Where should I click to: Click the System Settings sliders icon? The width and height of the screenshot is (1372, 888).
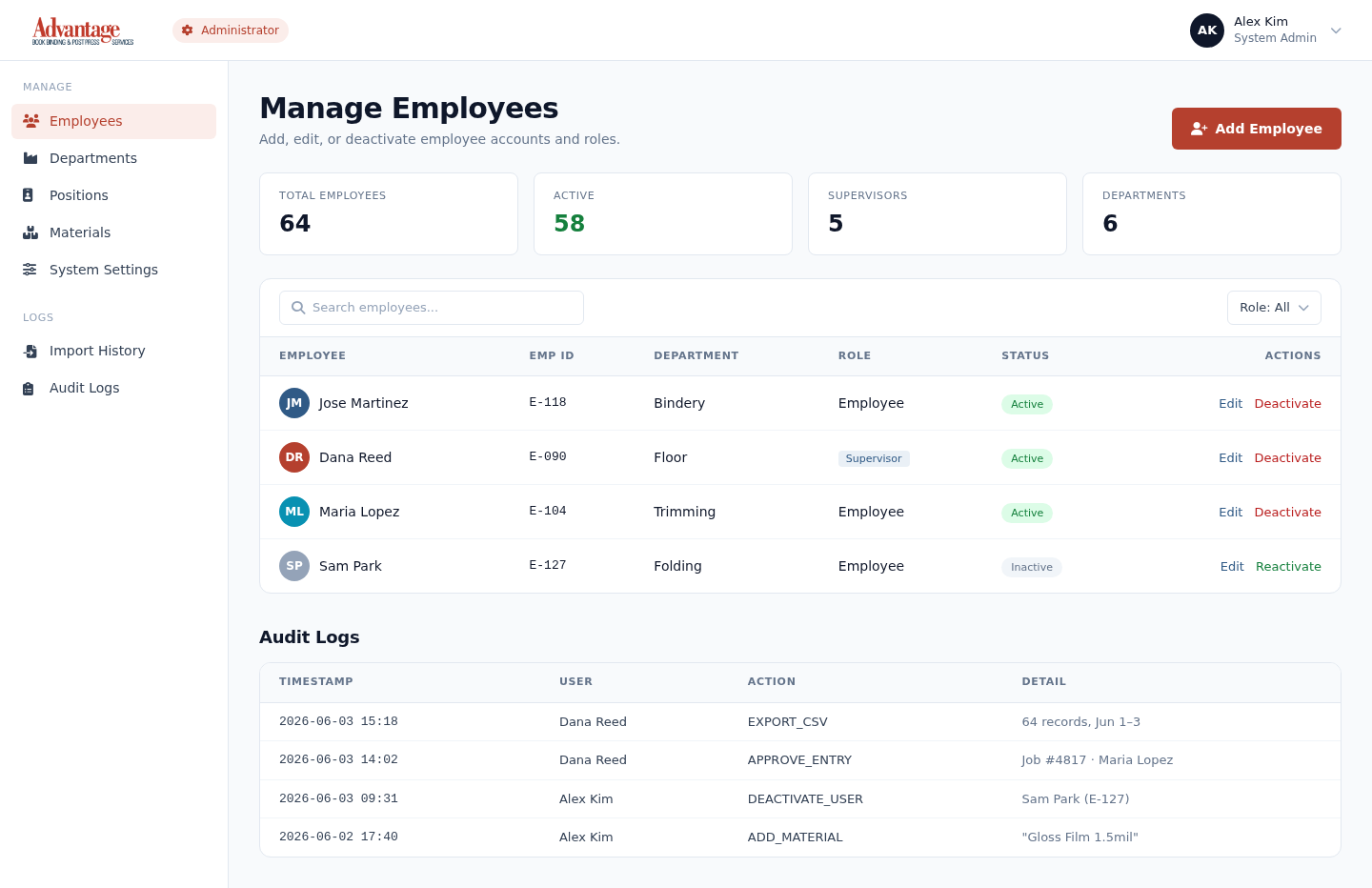[30, 270]
